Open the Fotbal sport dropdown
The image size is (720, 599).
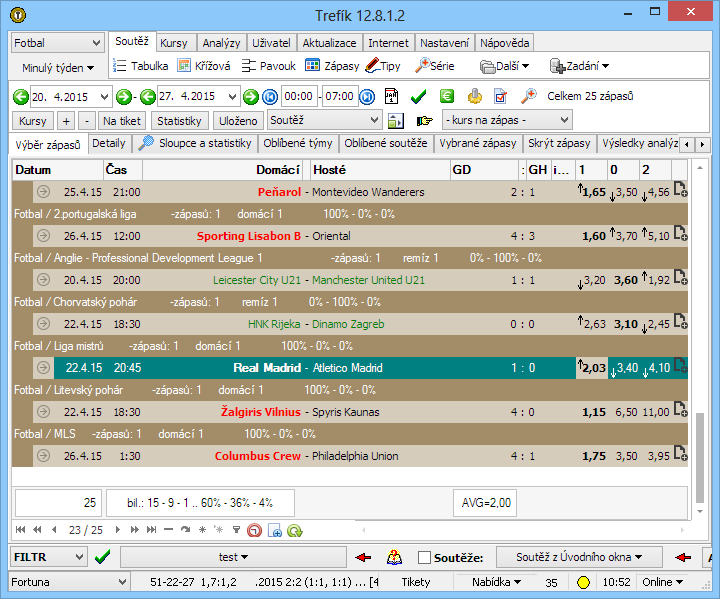pyautogui.click(x=56, y=43)
